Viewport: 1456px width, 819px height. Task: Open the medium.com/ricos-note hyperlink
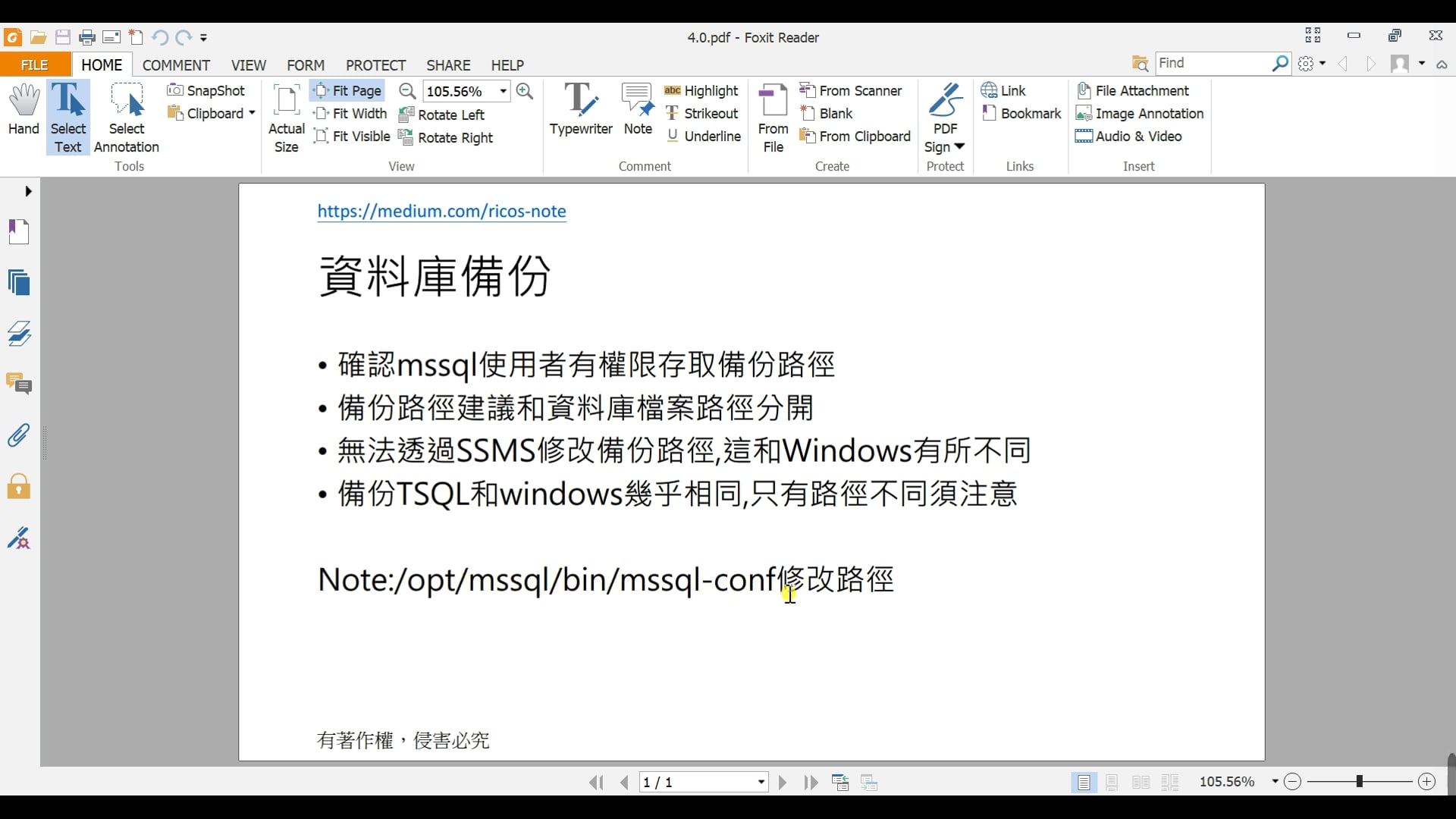(x=441, y=212)
